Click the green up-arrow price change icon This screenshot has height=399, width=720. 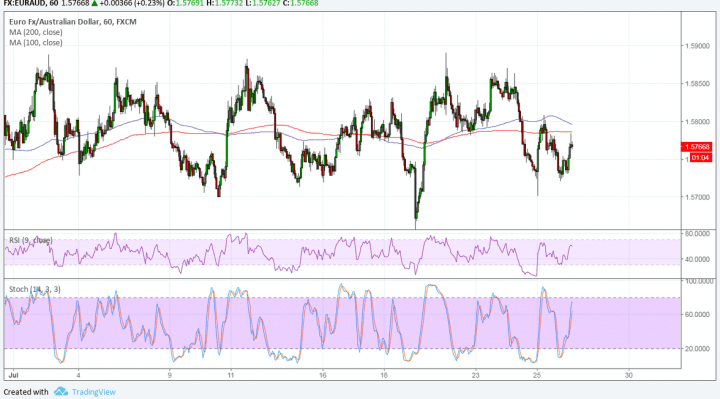pyautogui.click(x=94, y=3)
